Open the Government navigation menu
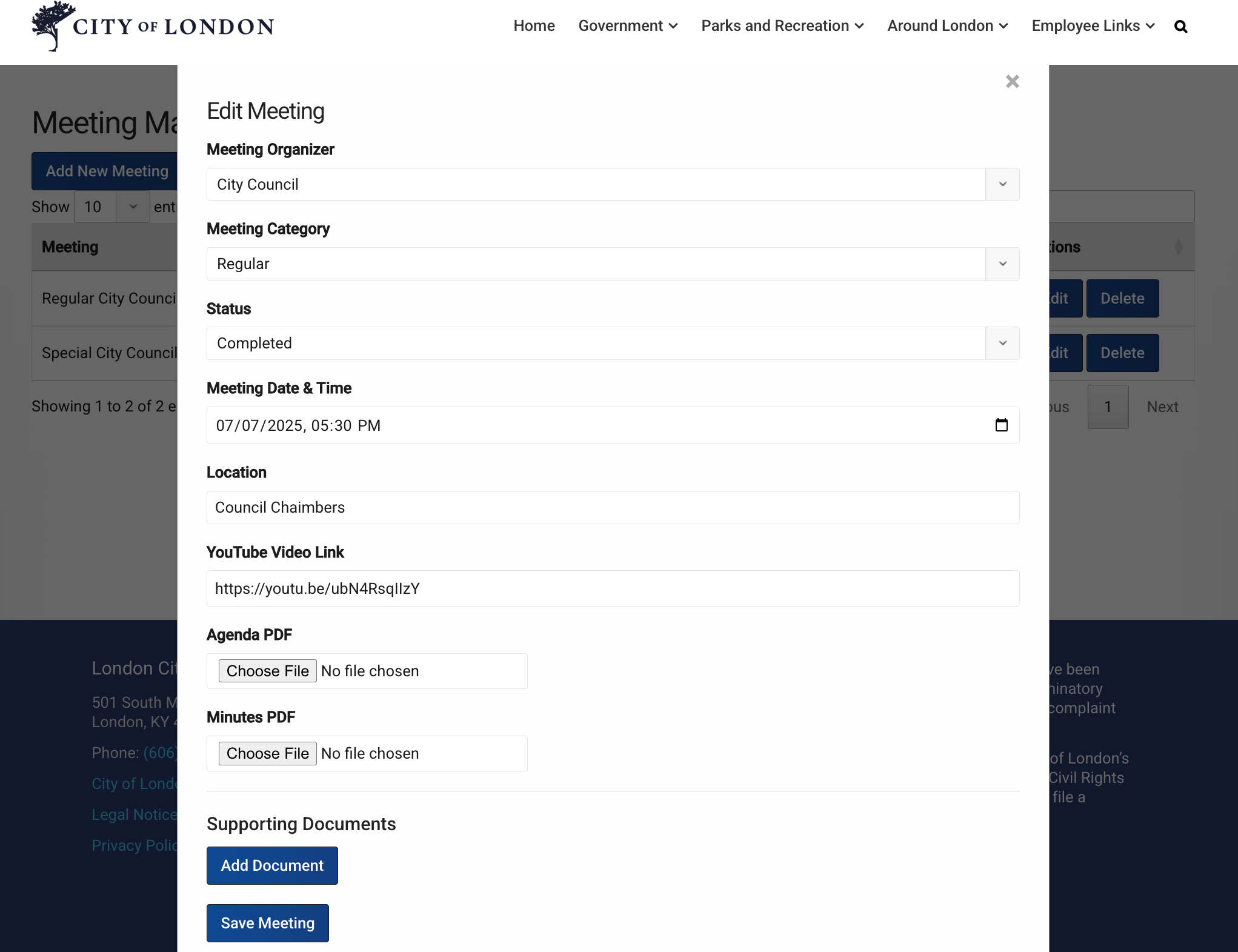 (628, 26)
